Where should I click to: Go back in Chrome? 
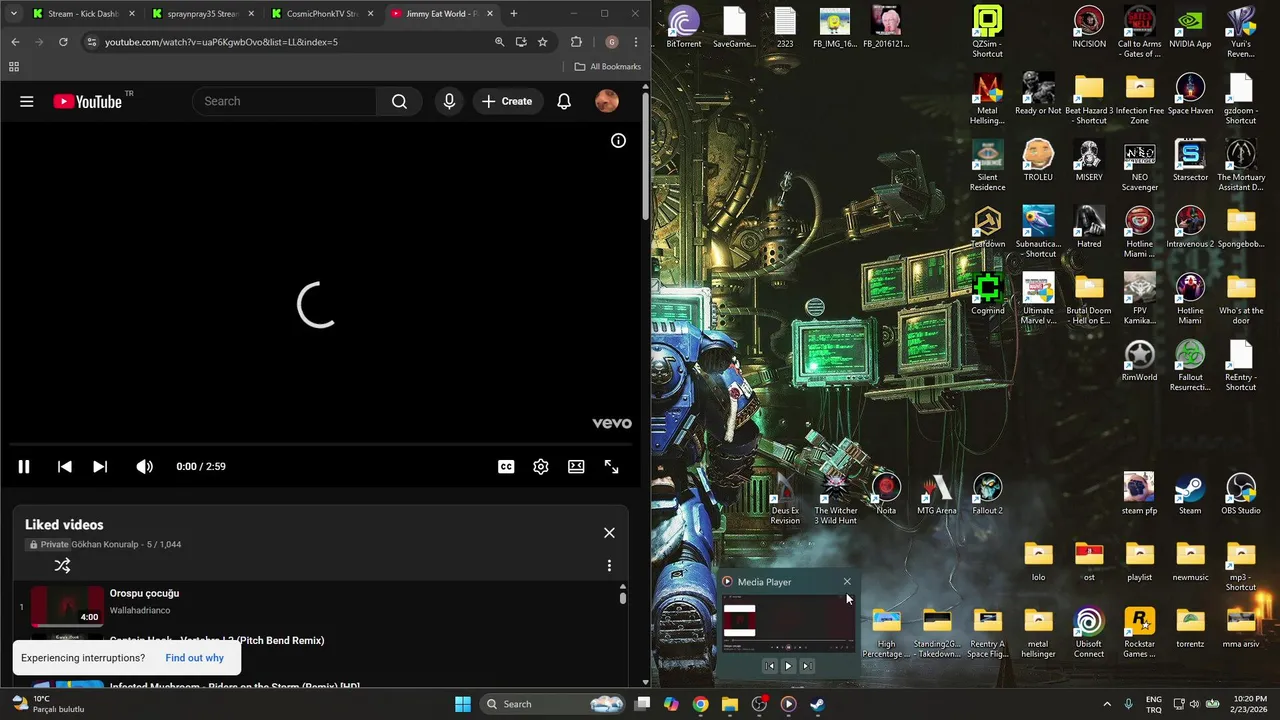pos(15,42)
